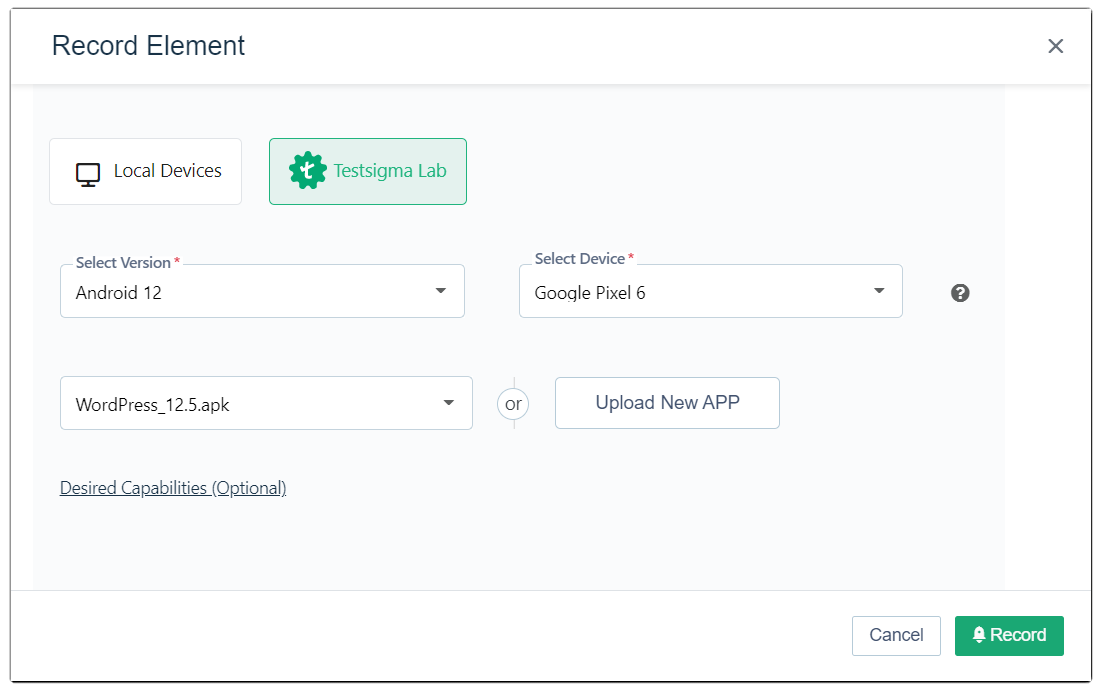
Task: Click the Google Pixel 6 device value
Action: (590, 293)
